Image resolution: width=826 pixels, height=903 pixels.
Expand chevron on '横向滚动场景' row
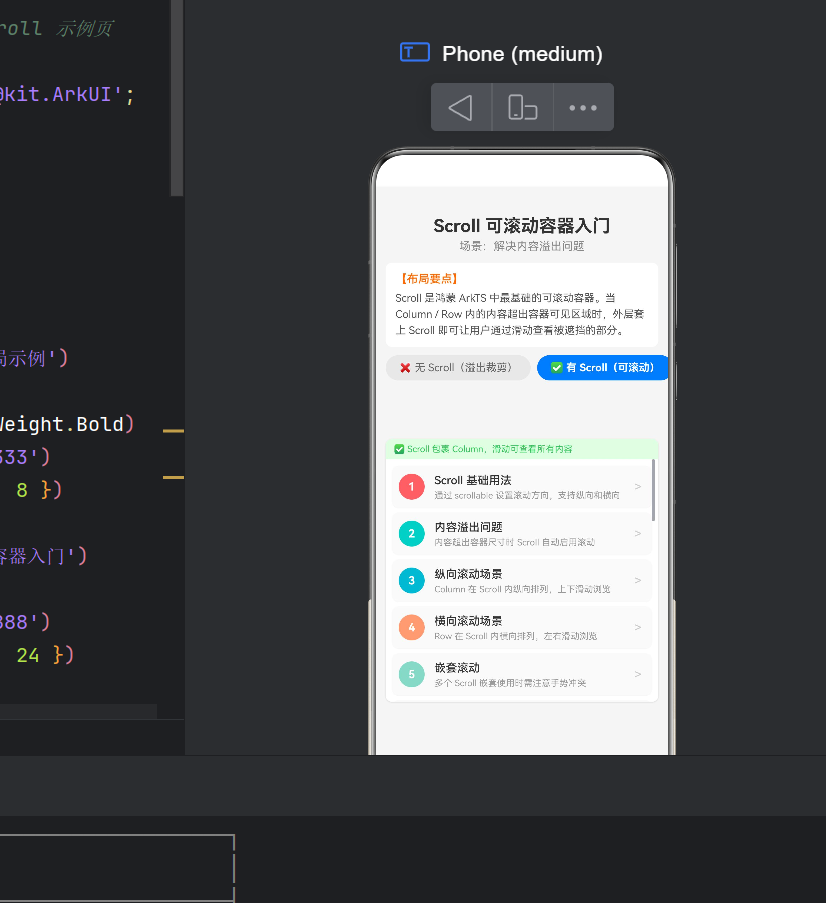638,628
